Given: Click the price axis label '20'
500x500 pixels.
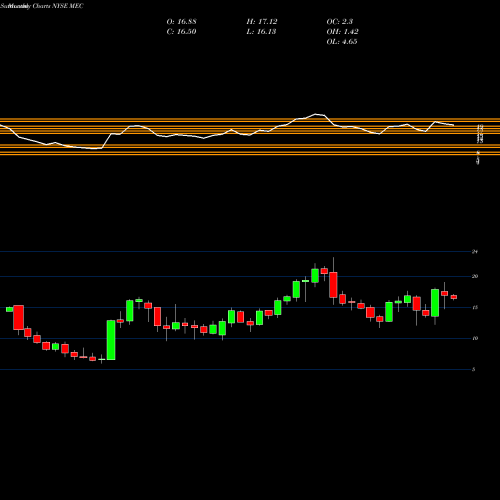Looking at the screenshot, I should pos(475,276).
